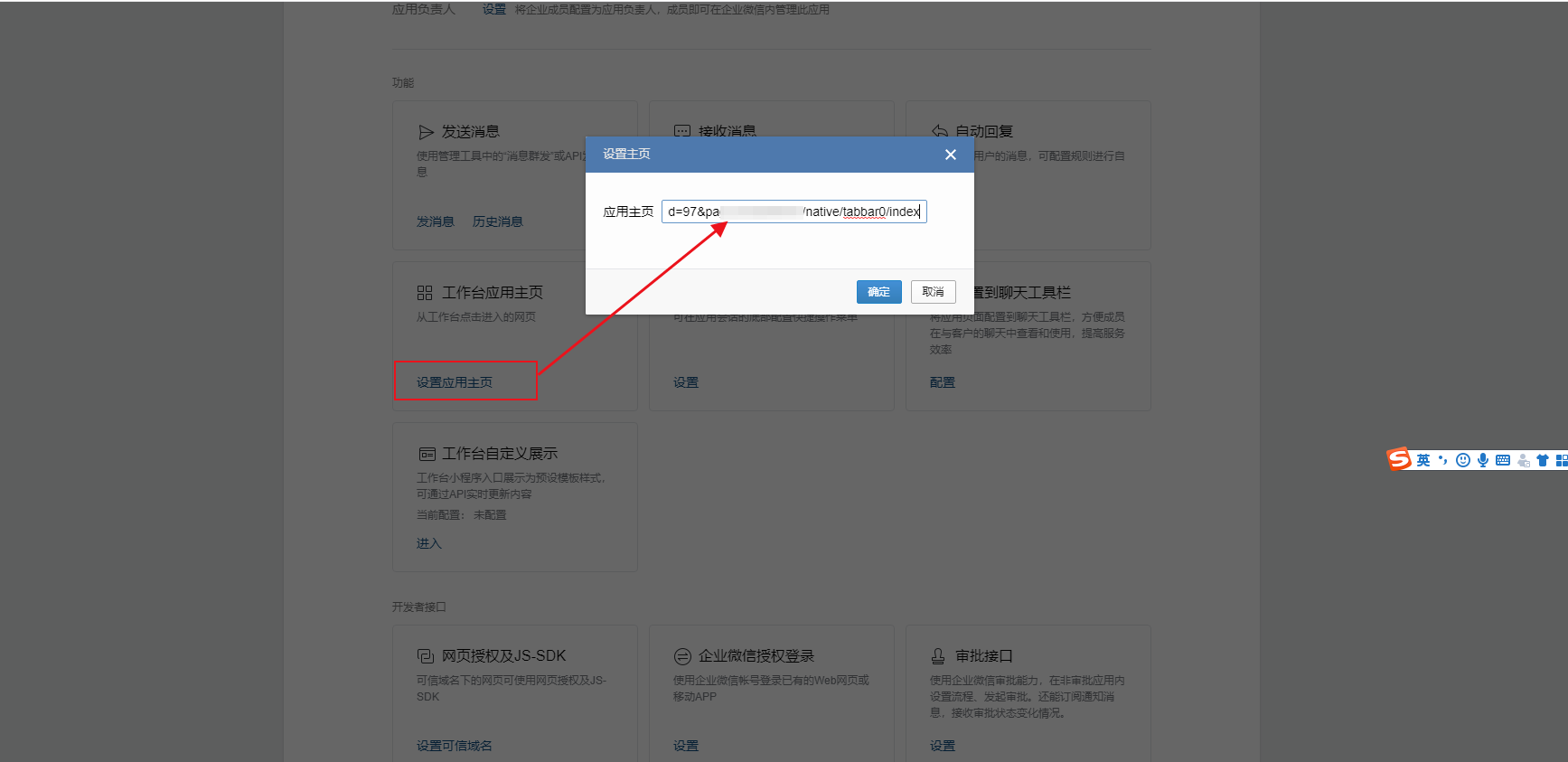The image size is (1568, 762).
Task: Open the 历史消息 link
Action: 497,221
